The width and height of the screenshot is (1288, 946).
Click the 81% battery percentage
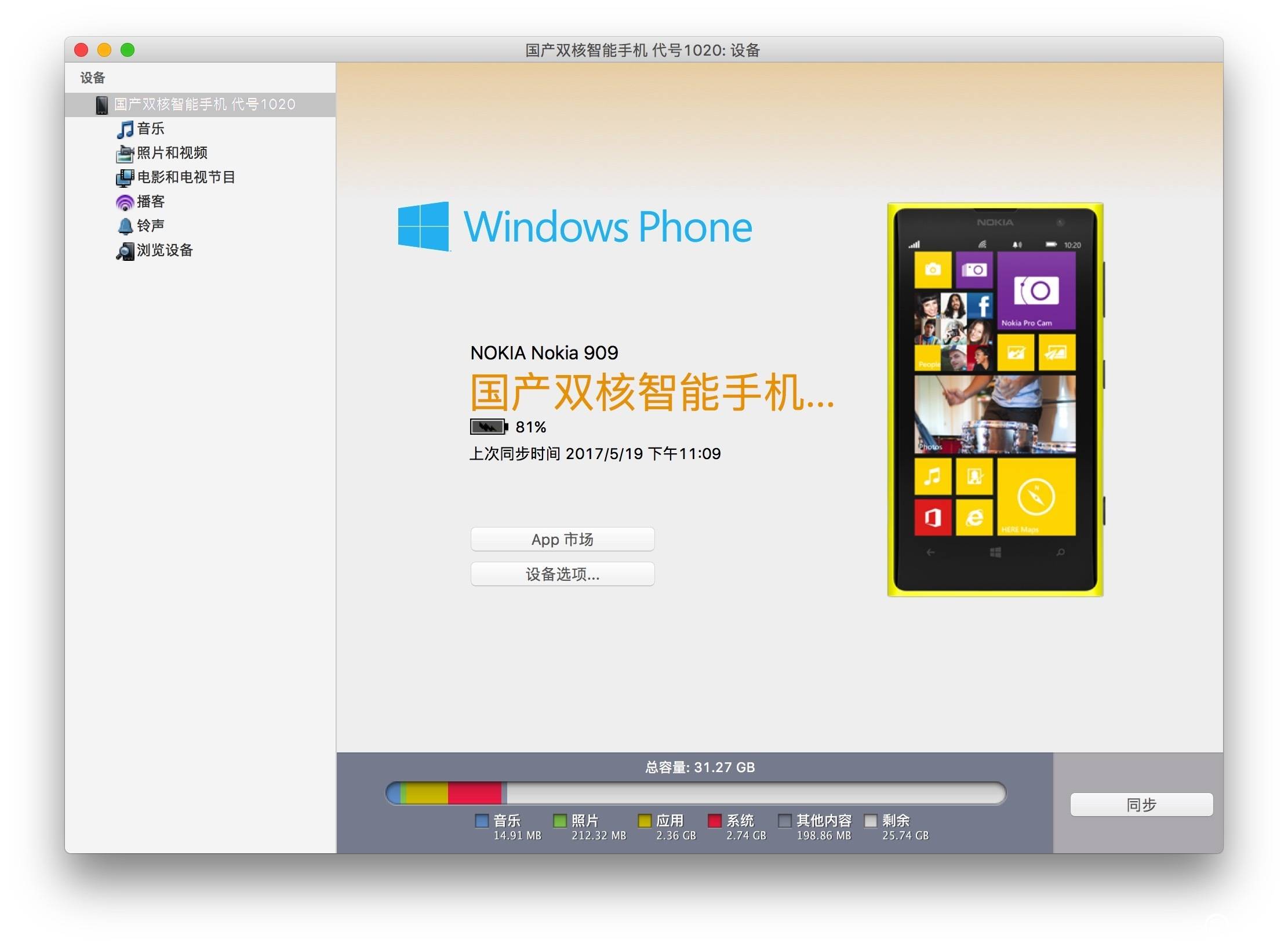[x=531, y=427]
